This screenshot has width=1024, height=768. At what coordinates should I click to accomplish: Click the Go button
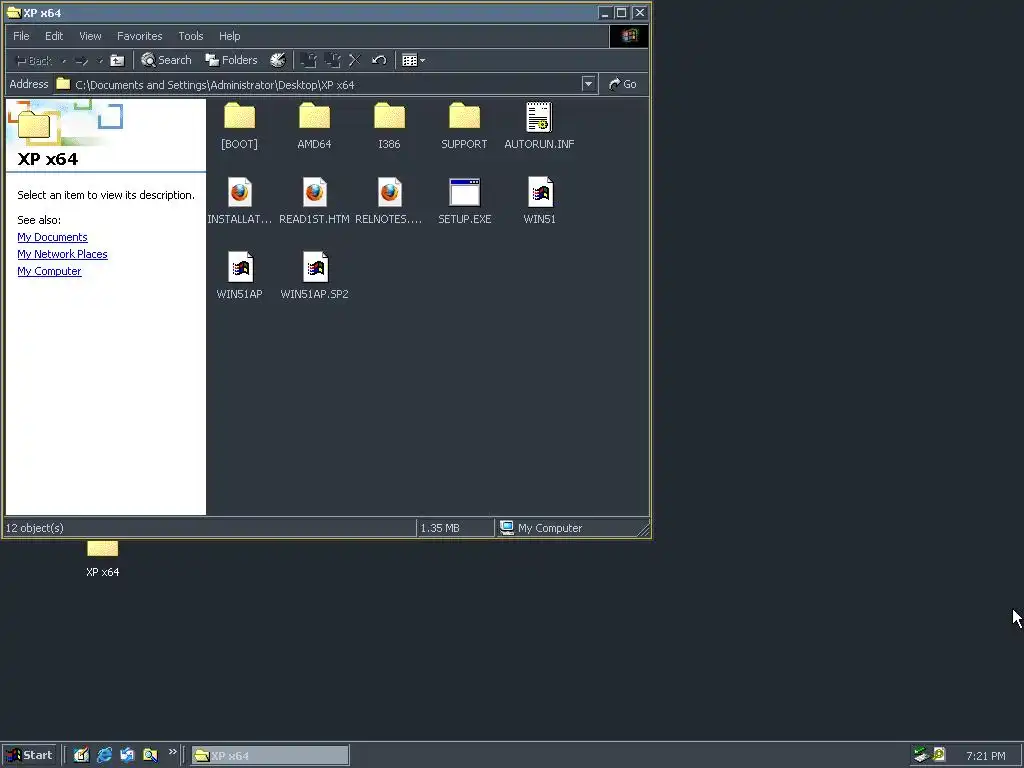(622, 84)
